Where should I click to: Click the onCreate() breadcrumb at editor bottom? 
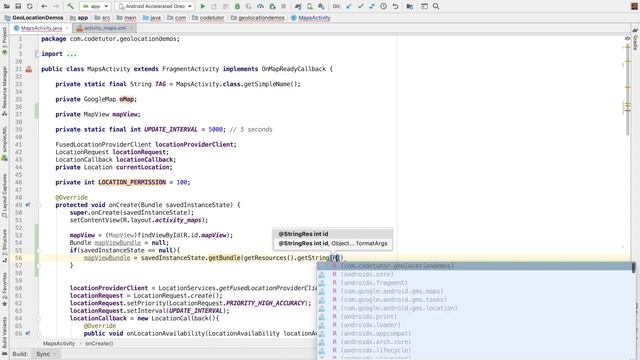[99, 344]
